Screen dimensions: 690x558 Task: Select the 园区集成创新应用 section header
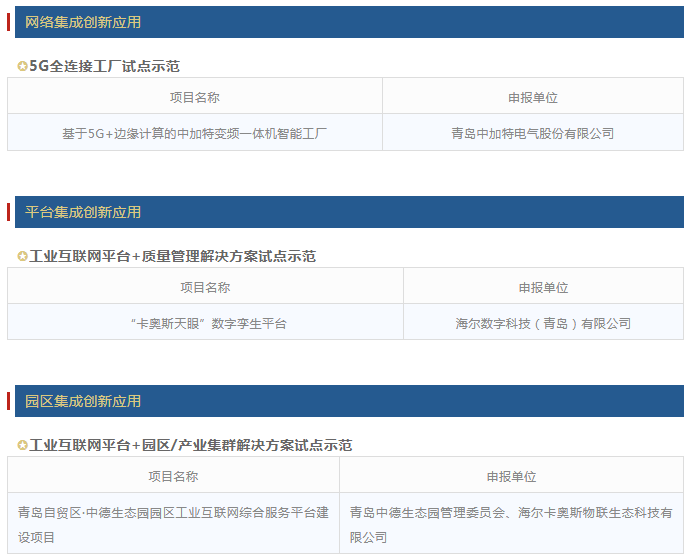tap(349, 401)
